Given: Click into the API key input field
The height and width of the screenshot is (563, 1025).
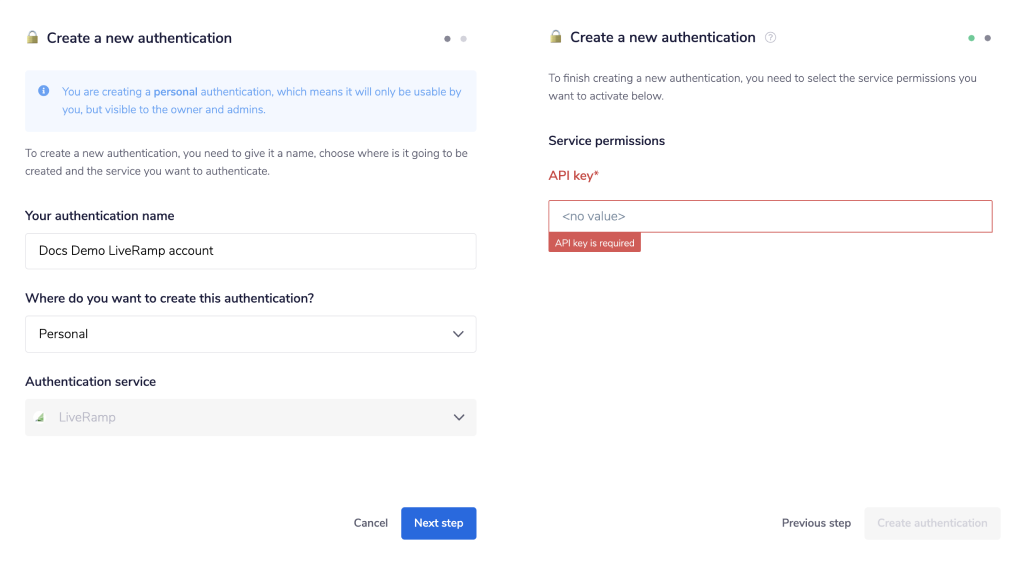Looking at the screenshot, I should [x=770, y=216].
